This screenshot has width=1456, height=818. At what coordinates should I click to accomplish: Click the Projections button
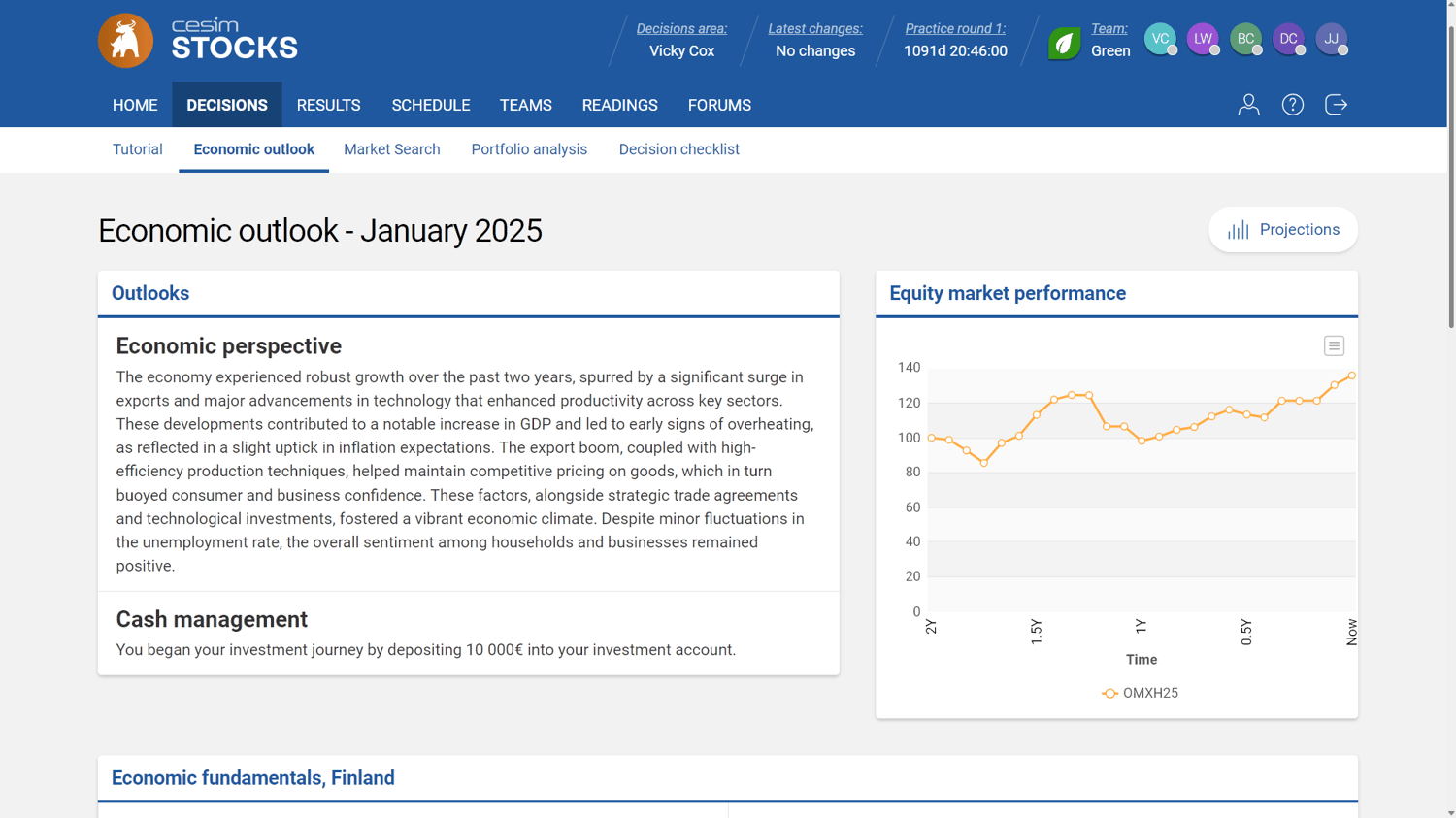coord(1283,229)
